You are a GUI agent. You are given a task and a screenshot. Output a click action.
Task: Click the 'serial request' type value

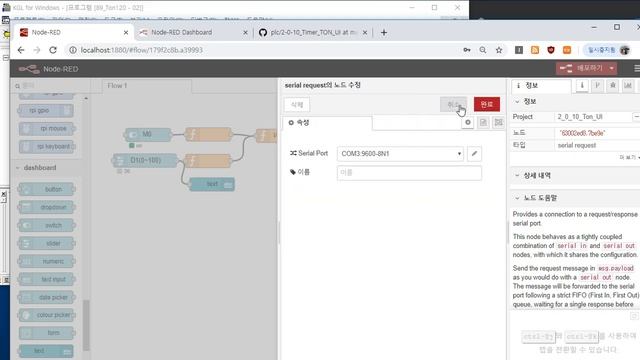pos(577,145)
